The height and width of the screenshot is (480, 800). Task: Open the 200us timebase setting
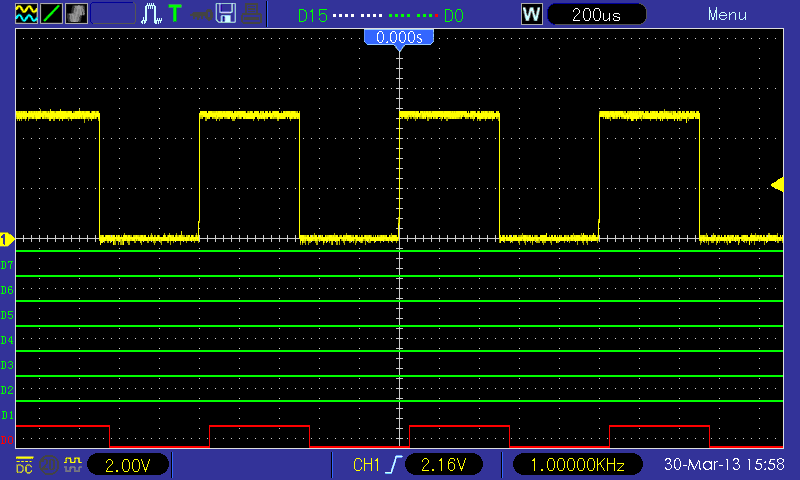click(596, 14)
